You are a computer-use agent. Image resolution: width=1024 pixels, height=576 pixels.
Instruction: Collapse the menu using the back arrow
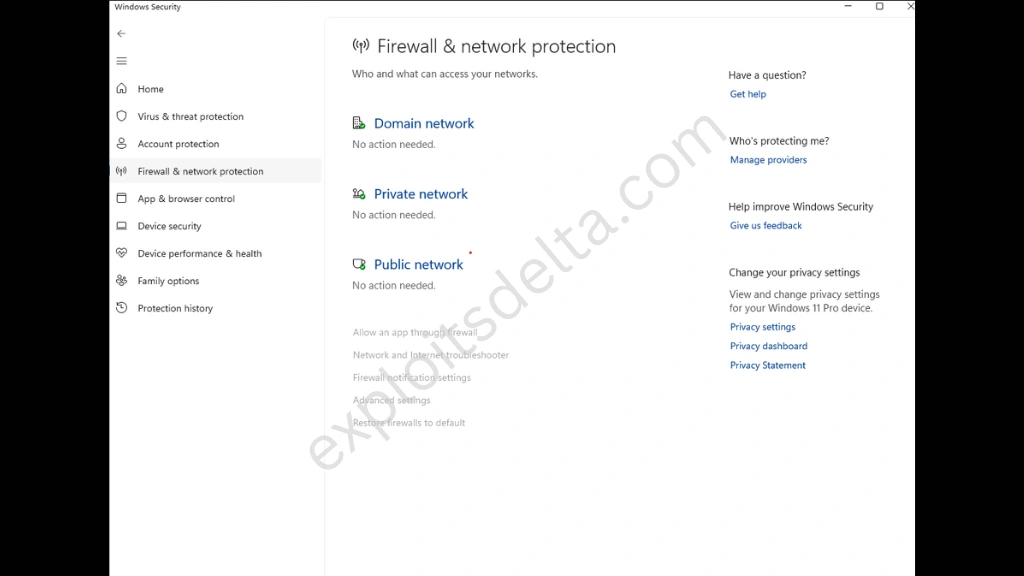click(121, 33)
